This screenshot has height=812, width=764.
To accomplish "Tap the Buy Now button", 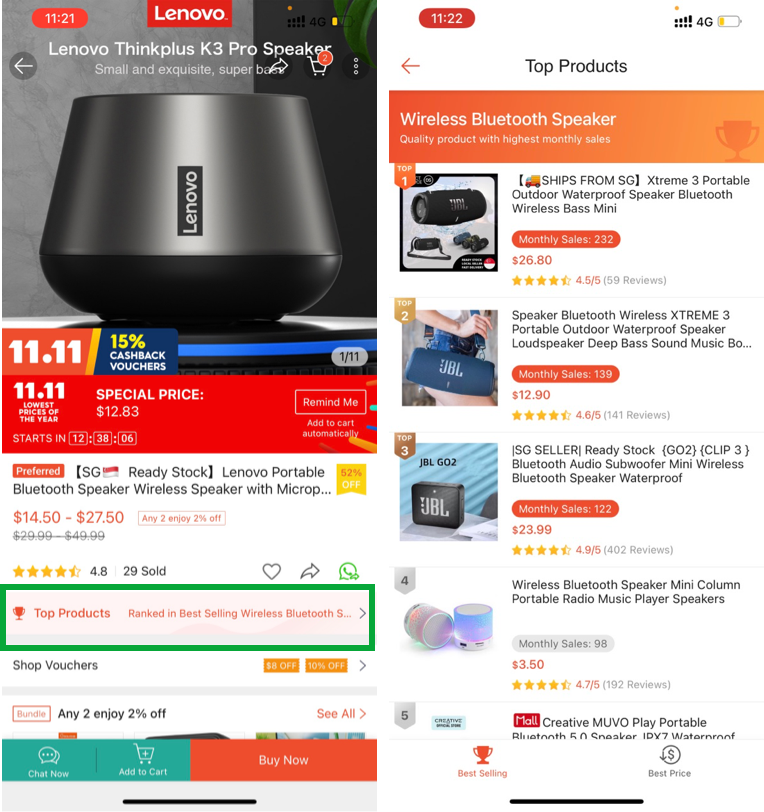I will click(283, 760).
